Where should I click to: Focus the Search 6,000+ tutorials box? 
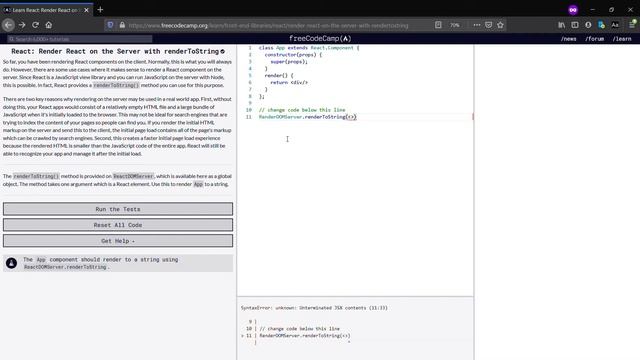(80, 39)
